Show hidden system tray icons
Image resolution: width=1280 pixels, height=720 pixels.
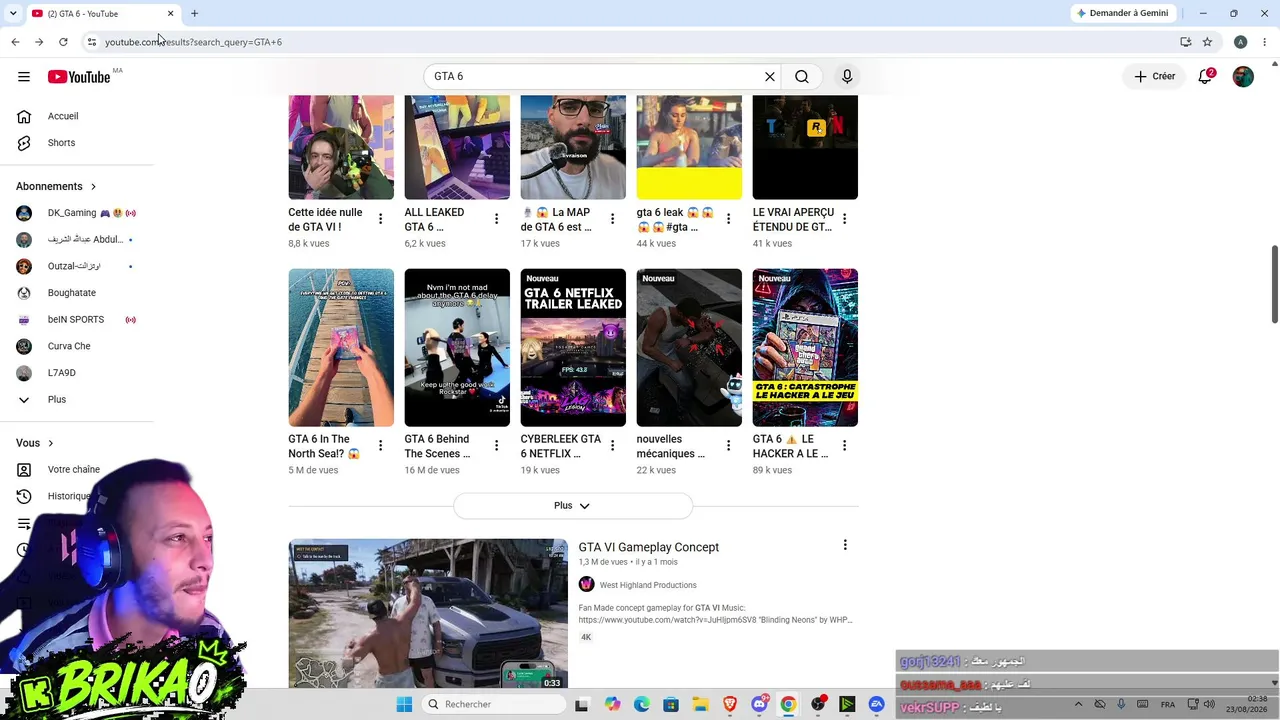(1078, 704)
